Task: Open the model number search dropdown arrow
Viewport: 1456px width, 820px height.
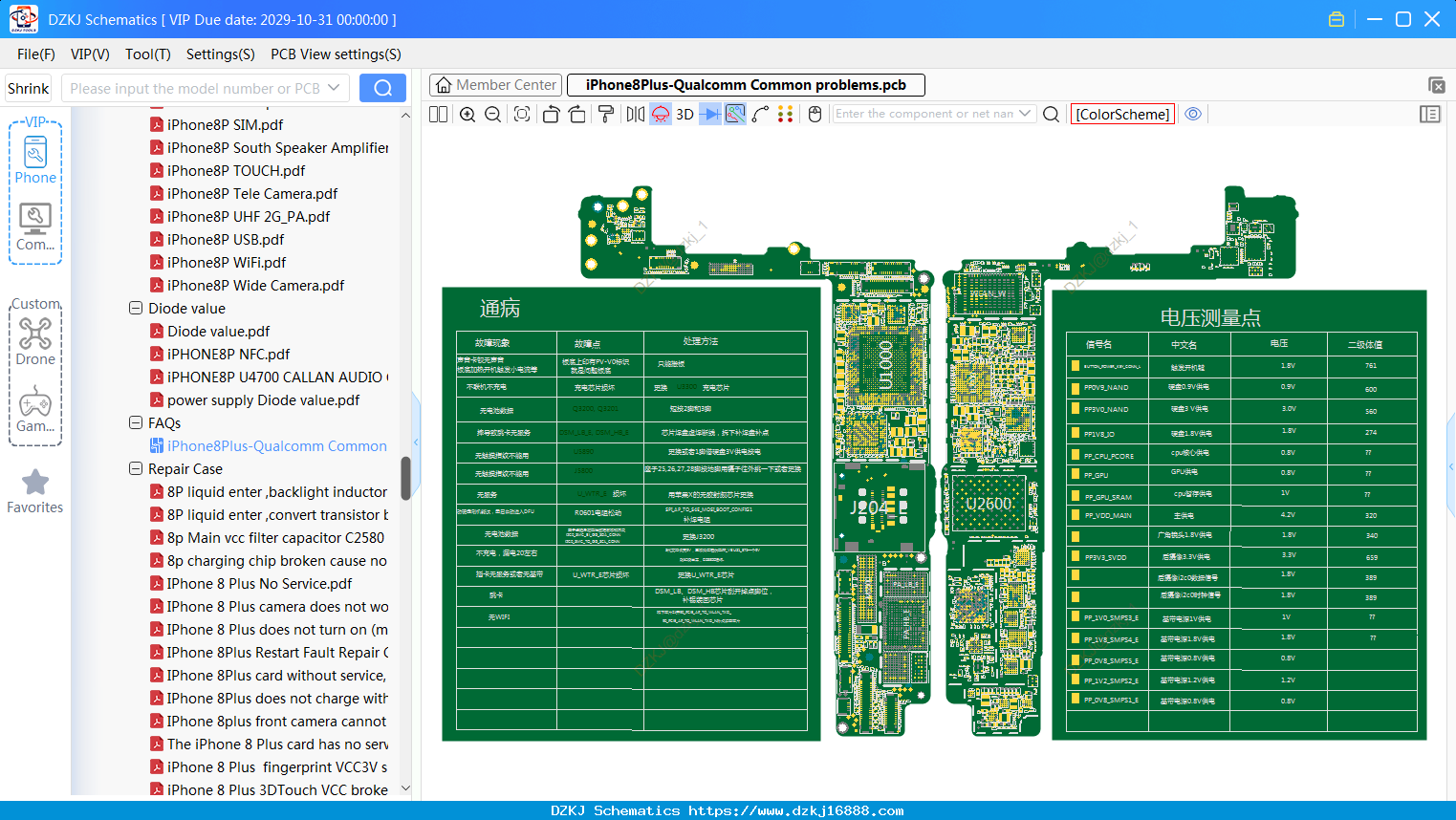Action: 334,88
